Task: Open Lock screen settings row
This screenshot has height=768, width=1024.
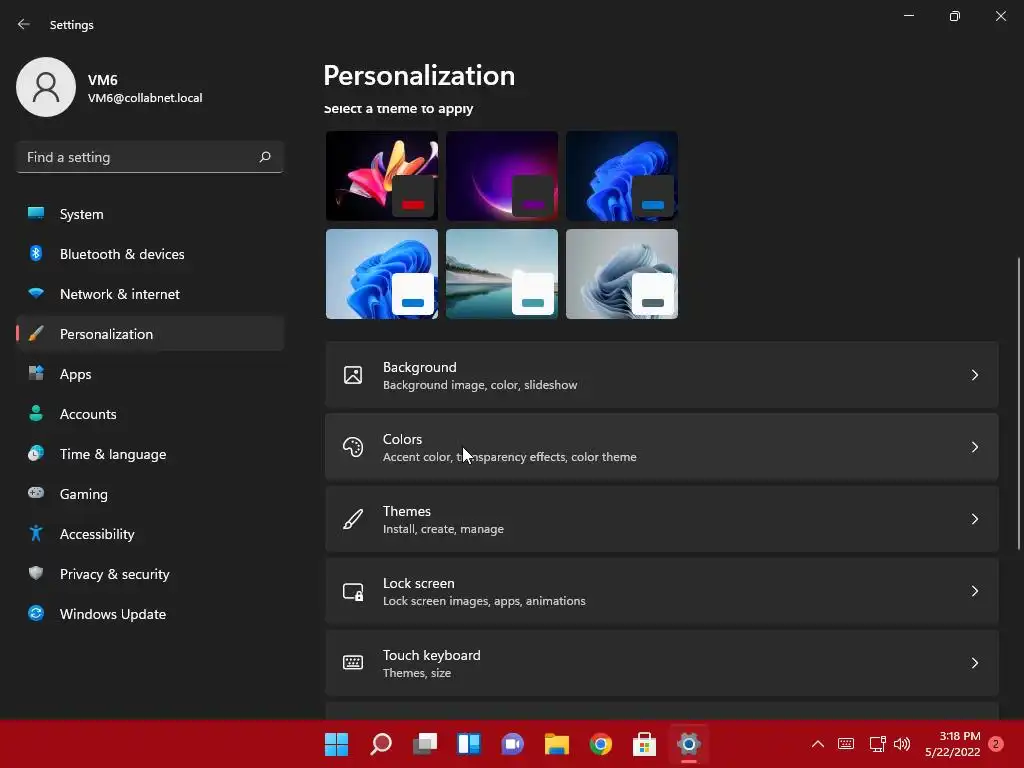Action: pyautogui.click(x=662, y=591)
